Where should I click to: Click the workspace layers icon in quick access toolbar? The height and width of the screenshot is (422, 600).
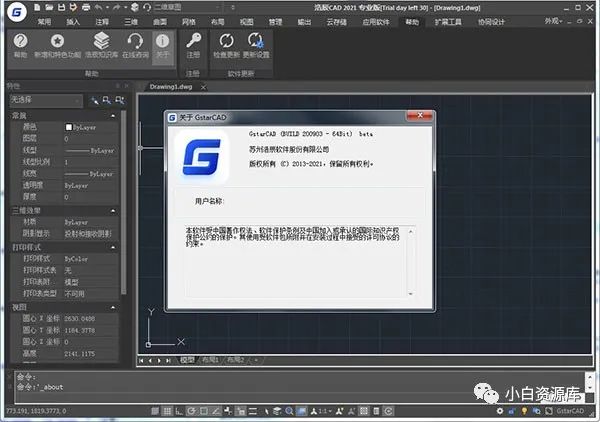[135, 7]
